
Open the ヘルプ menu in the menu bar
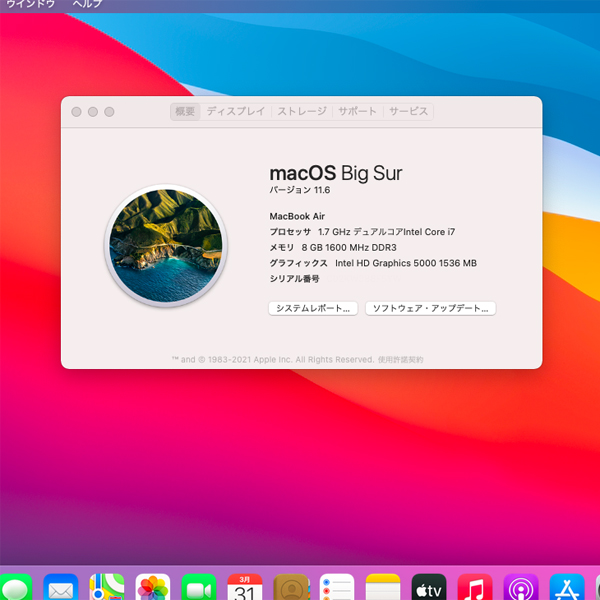[x=87, y=5]
